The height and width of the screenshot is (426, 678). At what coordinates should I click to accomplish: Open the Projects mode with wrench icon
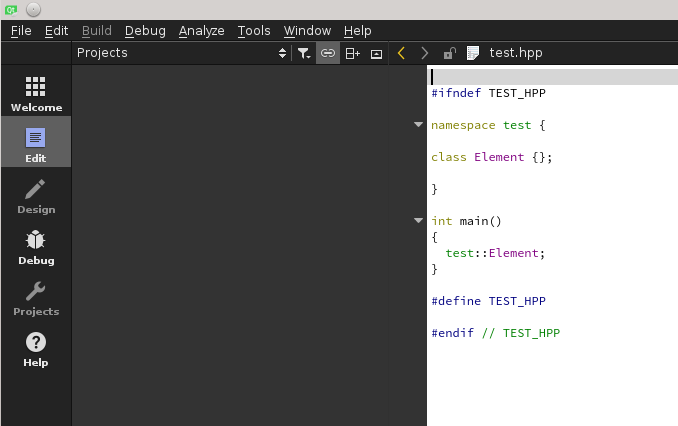[36, 299]
